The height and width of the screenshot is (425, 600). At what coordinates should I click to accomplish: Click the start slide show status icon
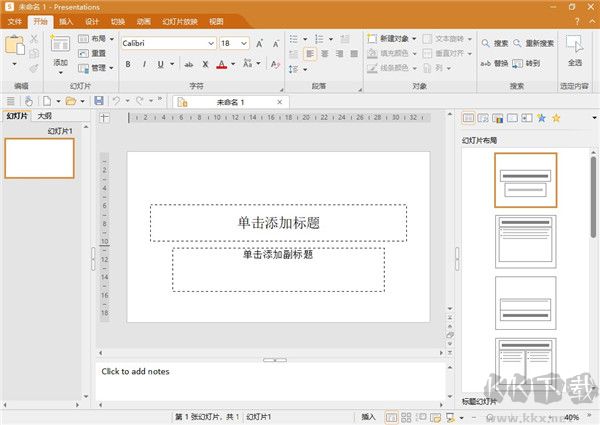pyautogui.click(x=450, y=417)
